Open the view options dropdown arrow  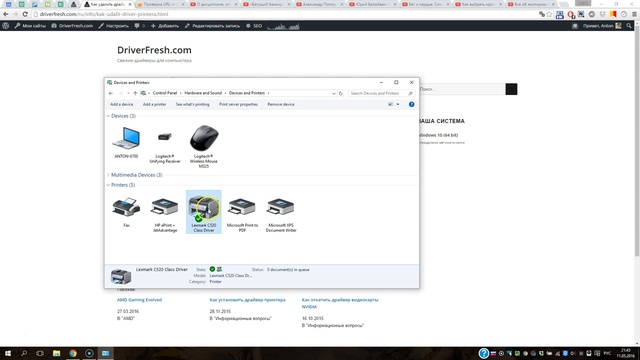pyautogui.click(x=398, y=104)
